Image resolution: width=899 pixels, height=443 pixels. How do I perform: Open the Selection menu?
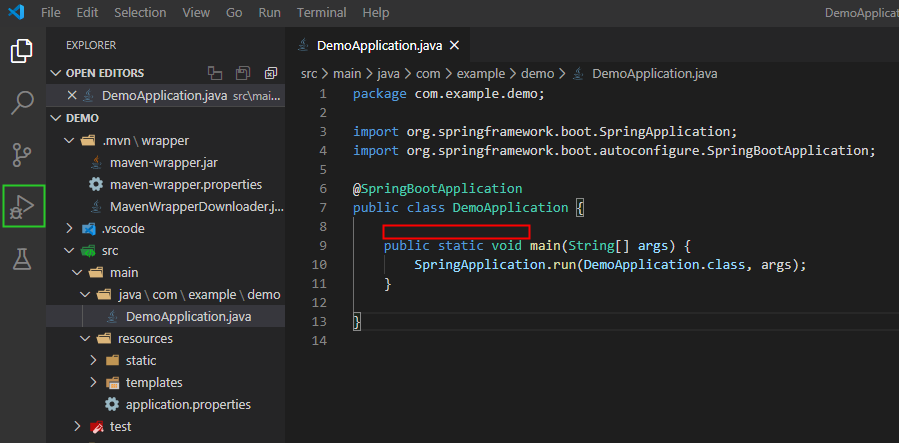click(x=140, y=12)
